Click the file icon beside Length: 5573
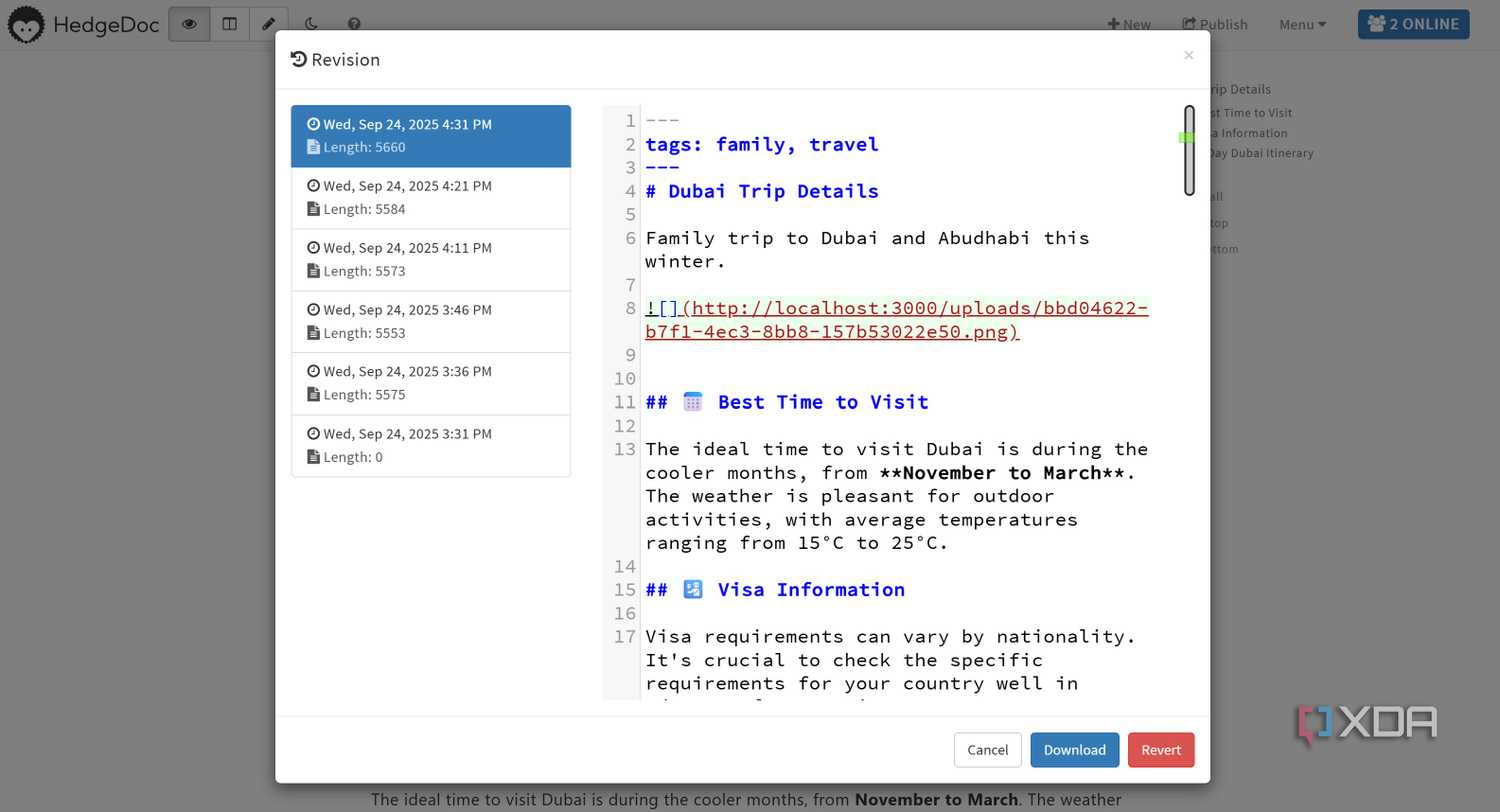Image resolution: width=1500 pixels, height=812 pixels. [x=313, y=271]
